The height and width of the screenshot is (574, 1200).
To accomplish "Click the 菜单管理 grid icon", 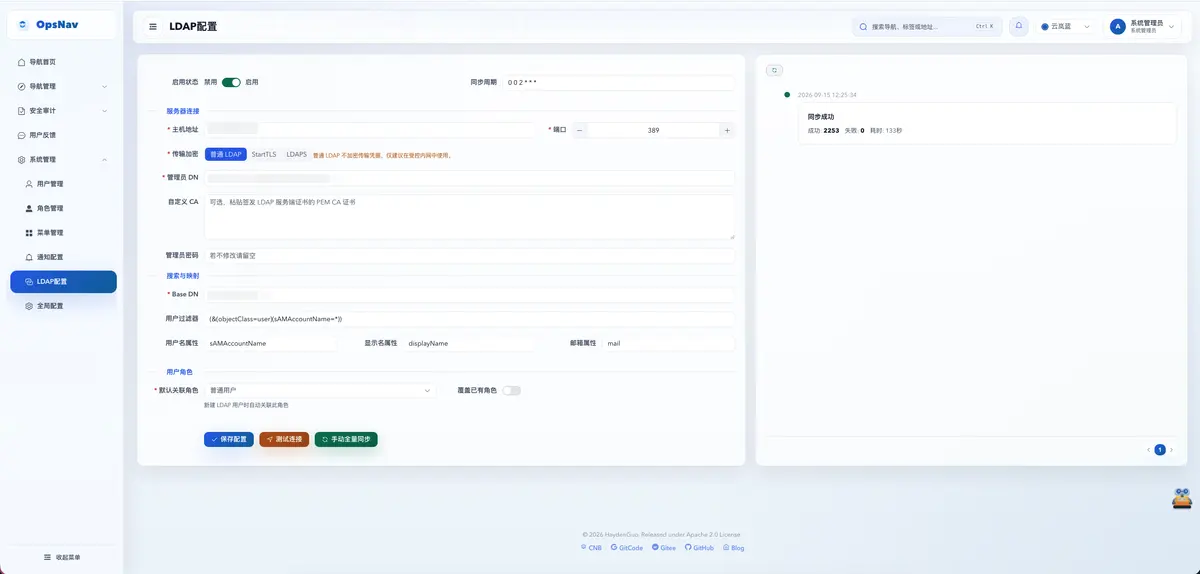I will point(29,233).
